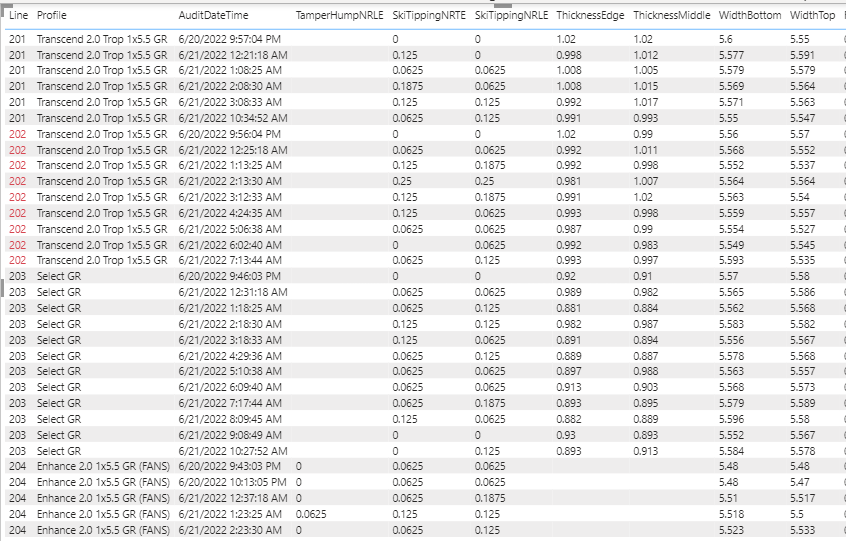Click the SkiTippingNRLE column header
The height and width of the screenshot is (541, 846).
click(511, 15)
